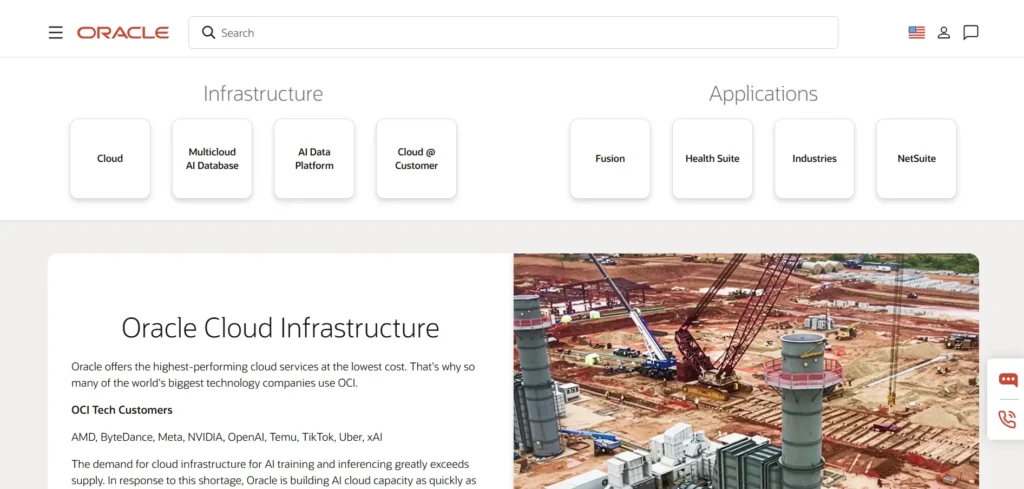Click the construction site image
The height and width of the screenshot is (489, 1024).
click(746, 371)
